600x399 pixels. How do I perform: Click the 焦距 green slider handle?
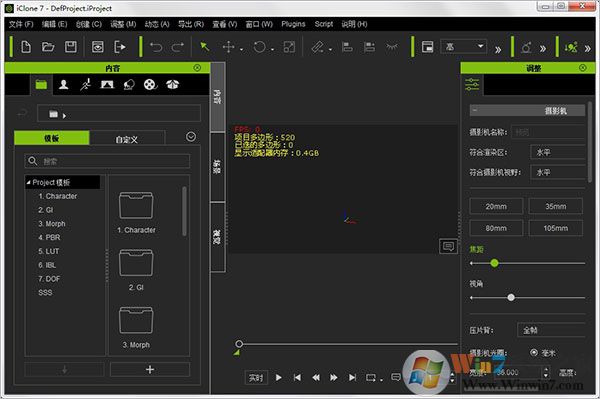tap(494, 263)
